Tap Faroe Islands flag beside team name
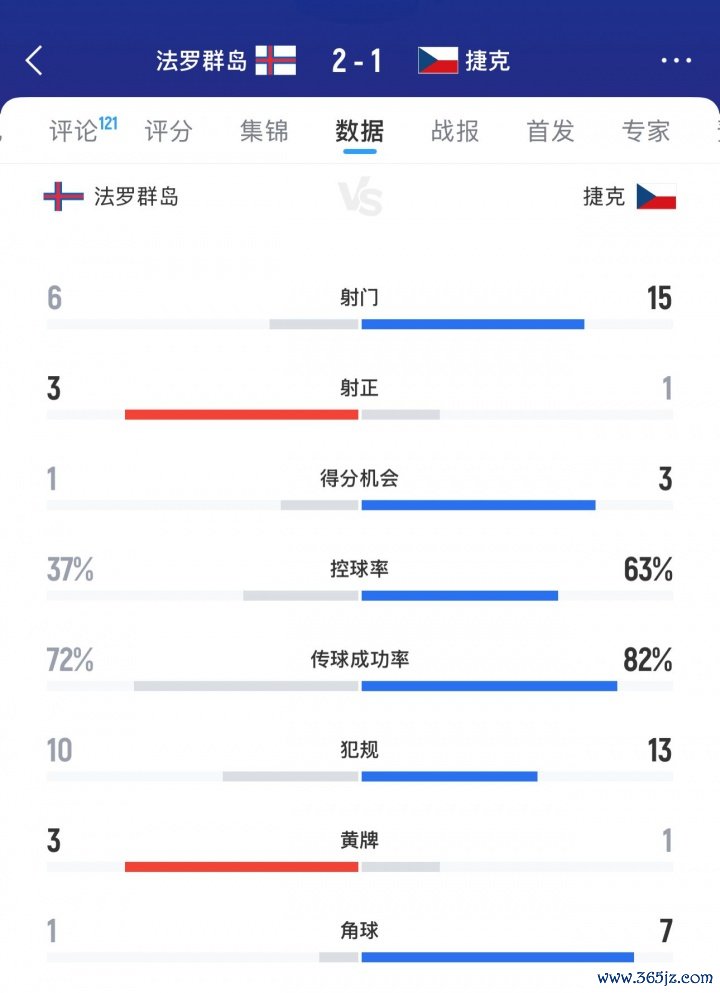The width and height of the screenshot is (720, 993). [x=63, y=196]
